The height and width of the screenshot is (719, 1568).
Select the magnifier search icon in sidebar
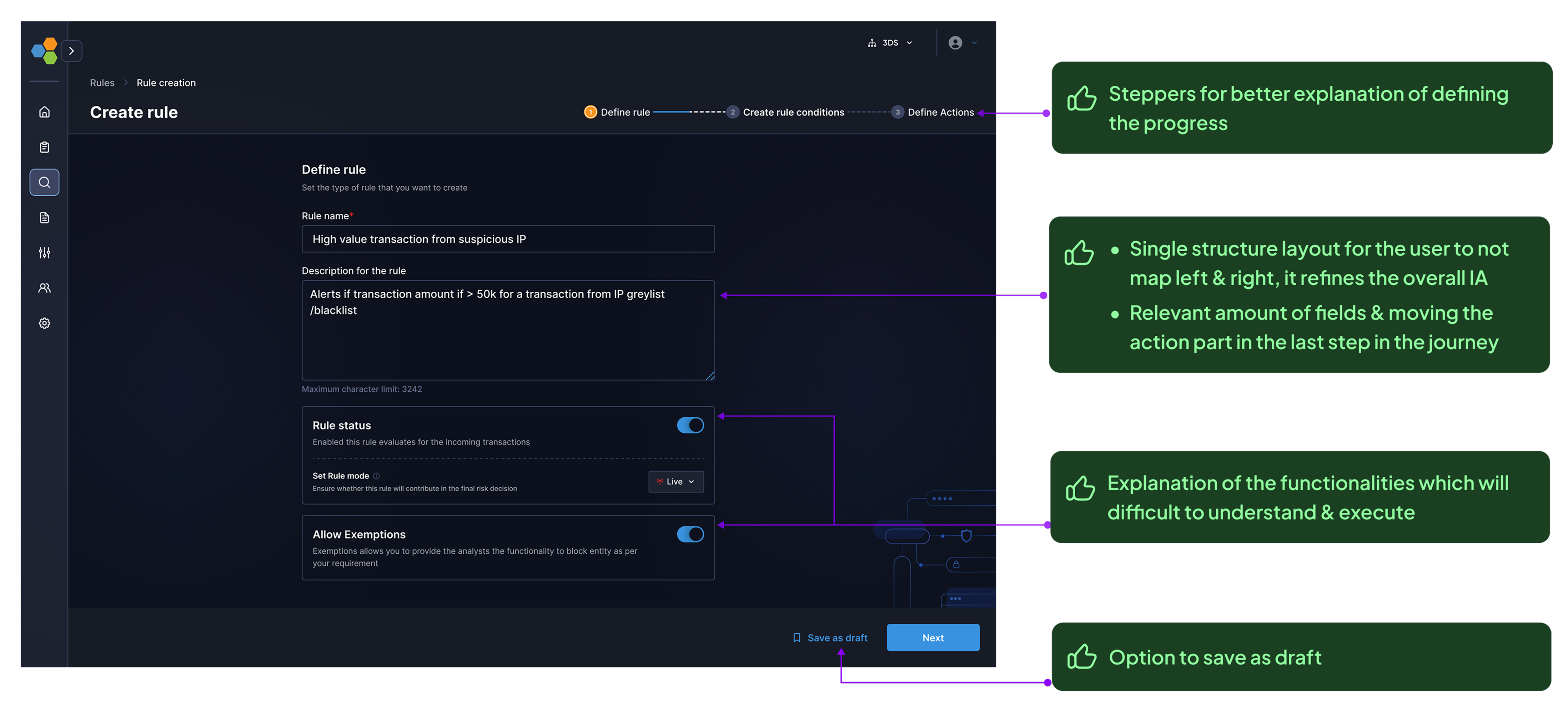pyautogui.click(x=44, y=182)
